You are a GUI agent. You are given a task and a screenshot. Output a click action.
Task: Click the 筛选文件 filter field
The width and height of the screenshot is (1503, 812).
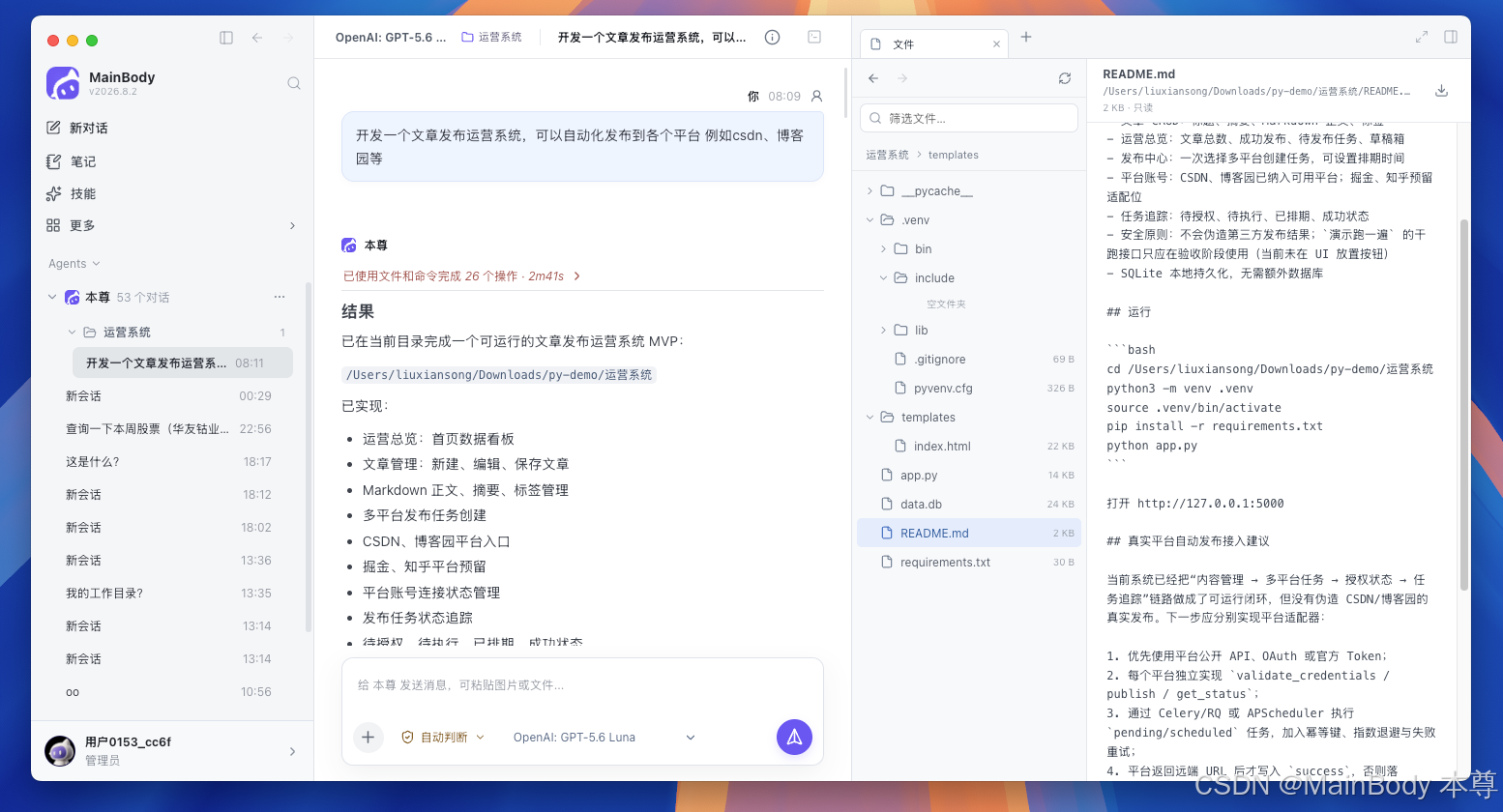click(x=969, y=118)
